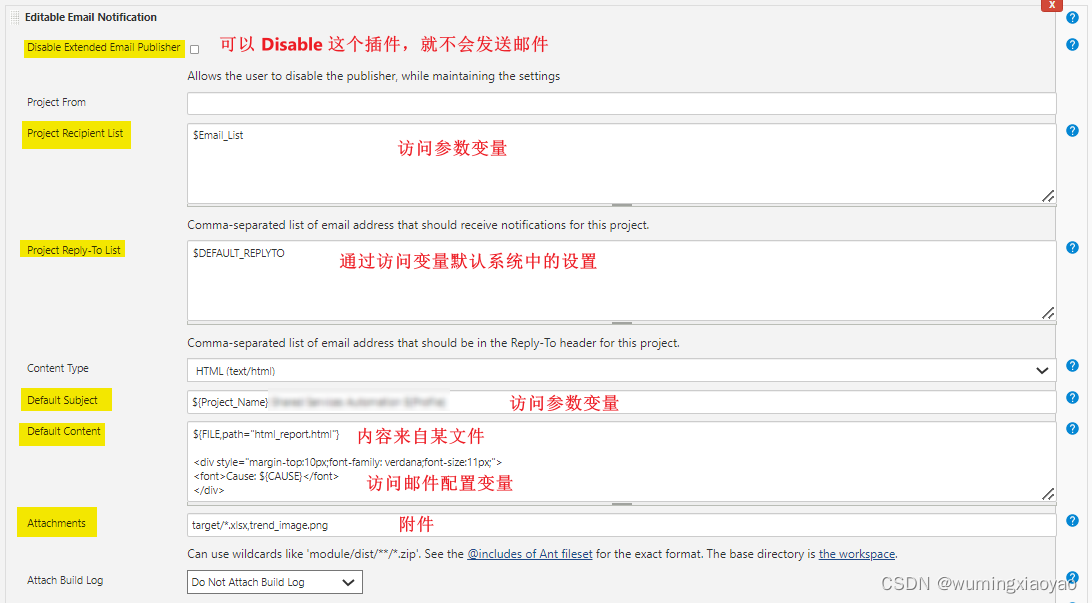
Task: Open help icon for Default Content
Action: [x=1072, y=428]
